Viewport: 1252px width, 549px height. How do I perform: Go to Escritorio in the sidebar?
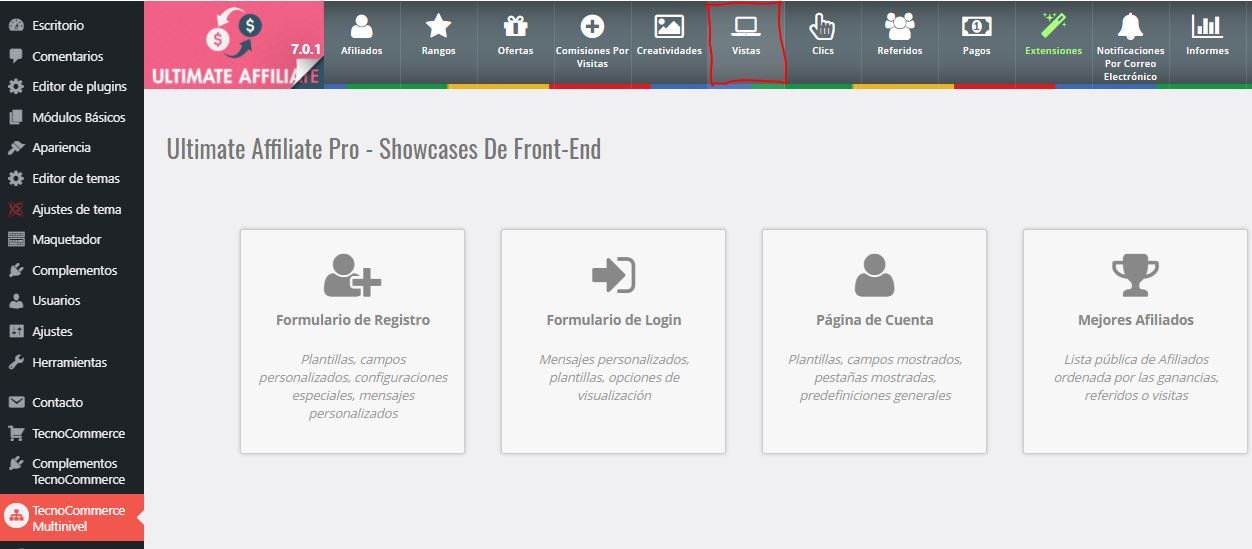58,25
